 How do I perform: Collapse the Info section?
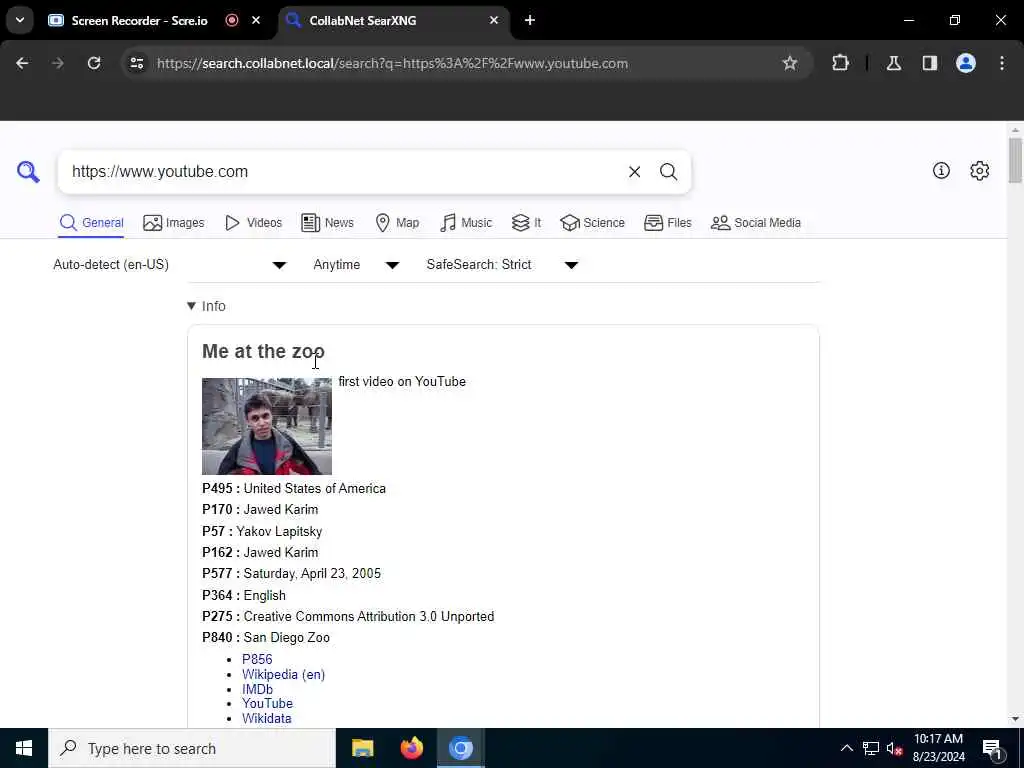tap(206, 306)
